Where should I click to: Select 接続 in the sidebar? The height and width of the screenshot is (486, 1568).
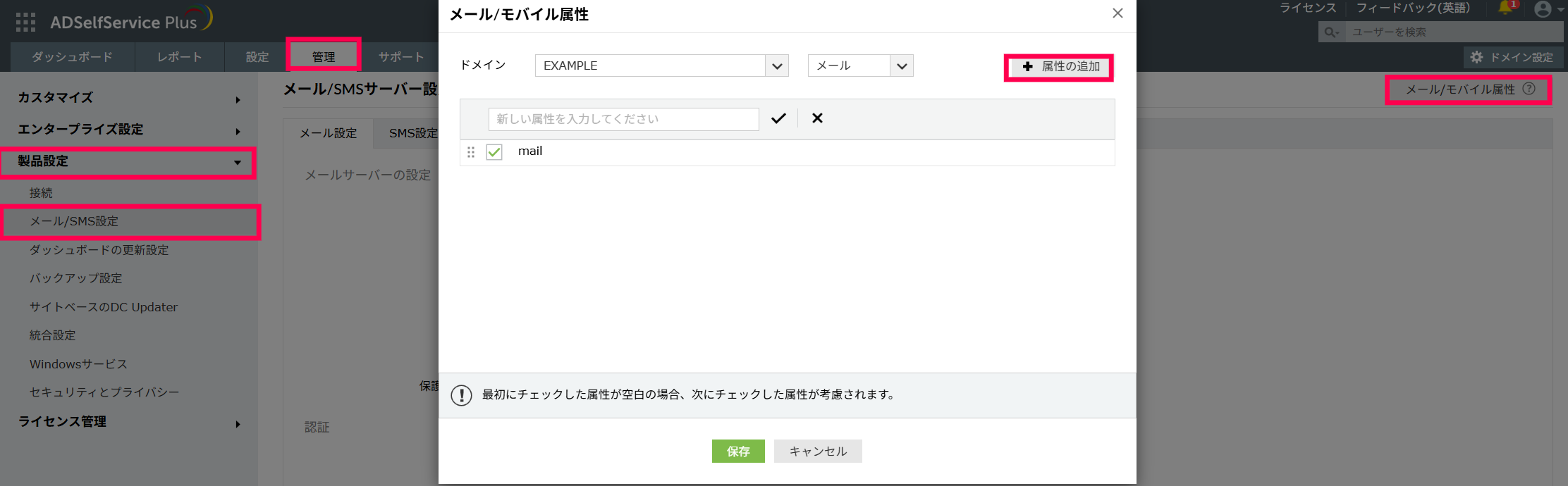[x=41, y=193]
